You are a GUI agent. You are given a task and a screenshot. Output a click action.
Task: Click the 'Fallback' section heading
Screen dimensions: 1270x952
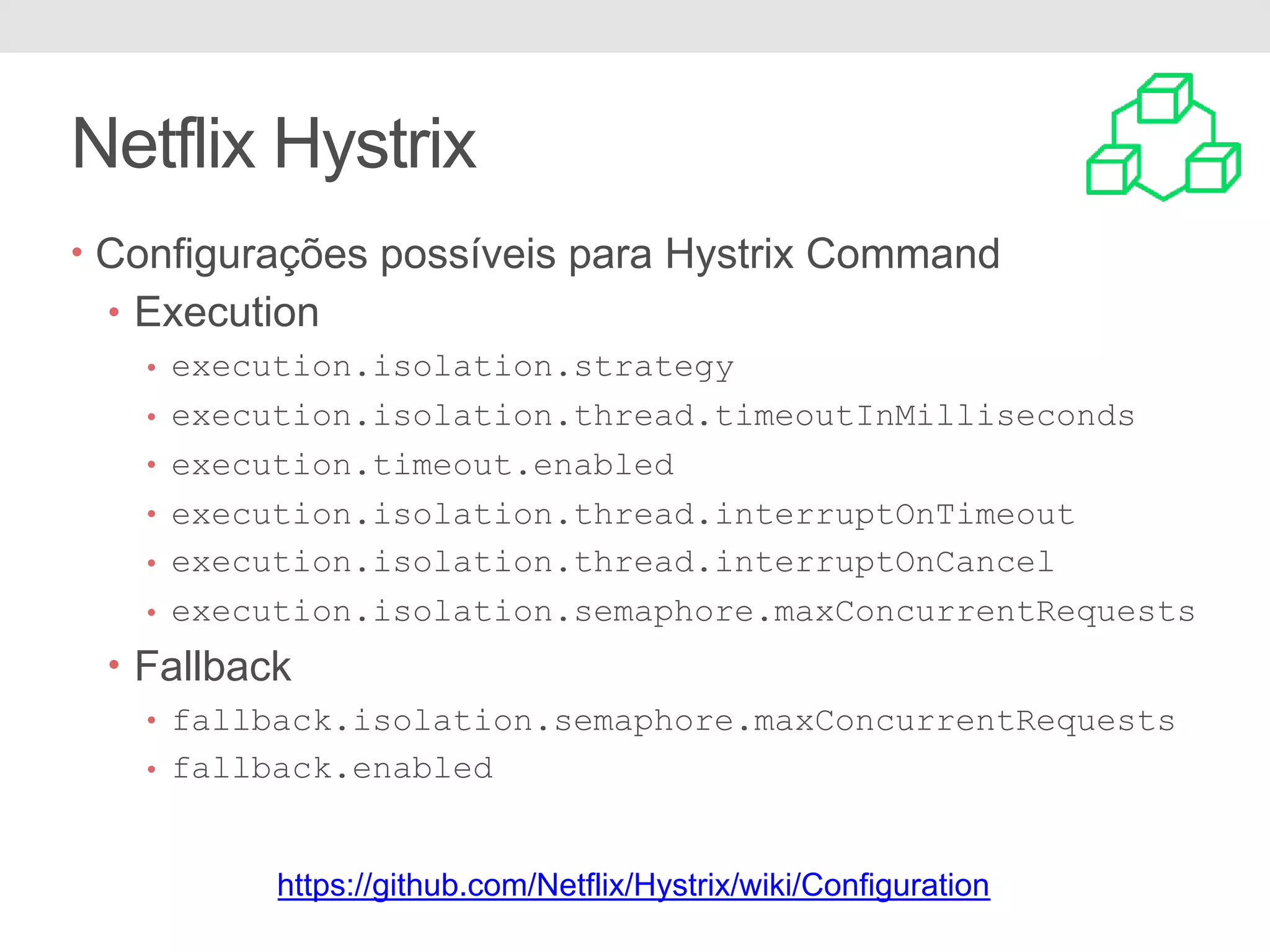(213, 667)
